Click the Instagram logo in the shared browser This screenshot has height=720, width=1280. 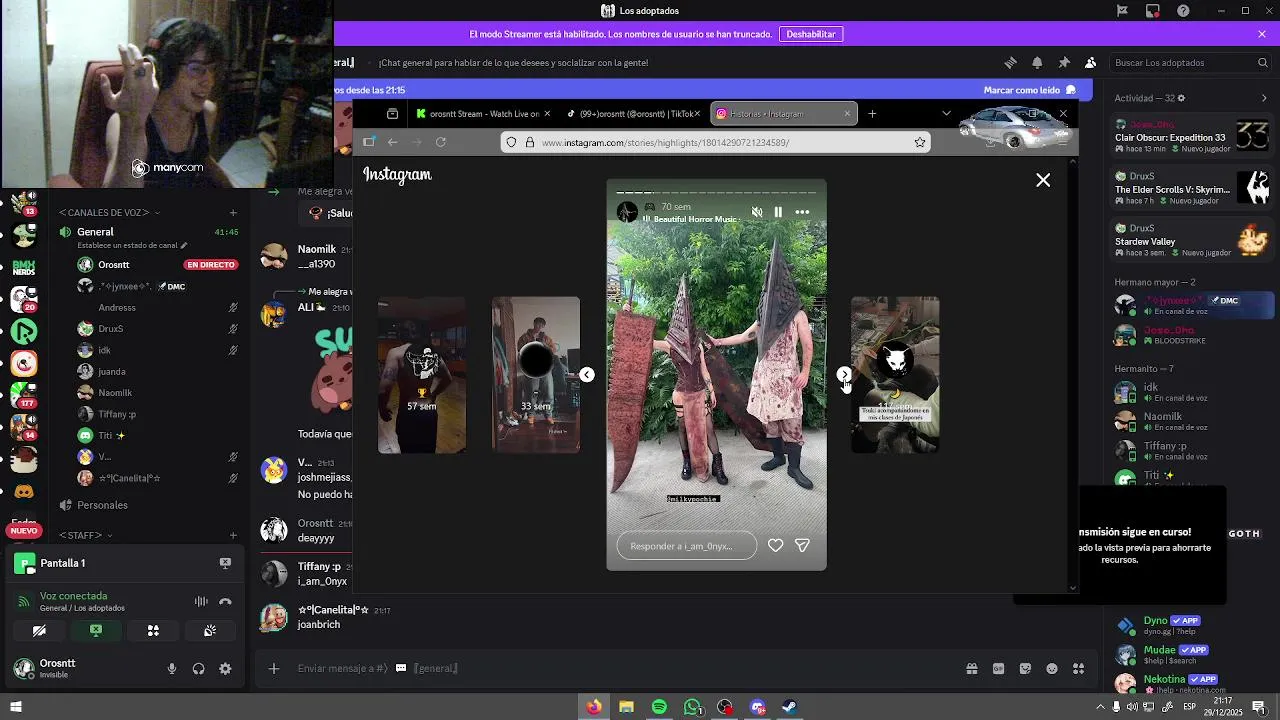pyautogui.click(x=397, y=175)
